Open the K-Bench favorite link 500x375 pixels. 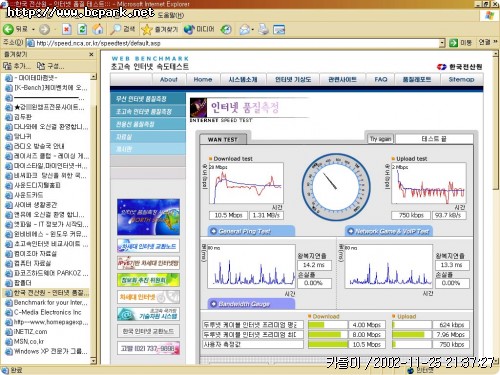[47, 88]
